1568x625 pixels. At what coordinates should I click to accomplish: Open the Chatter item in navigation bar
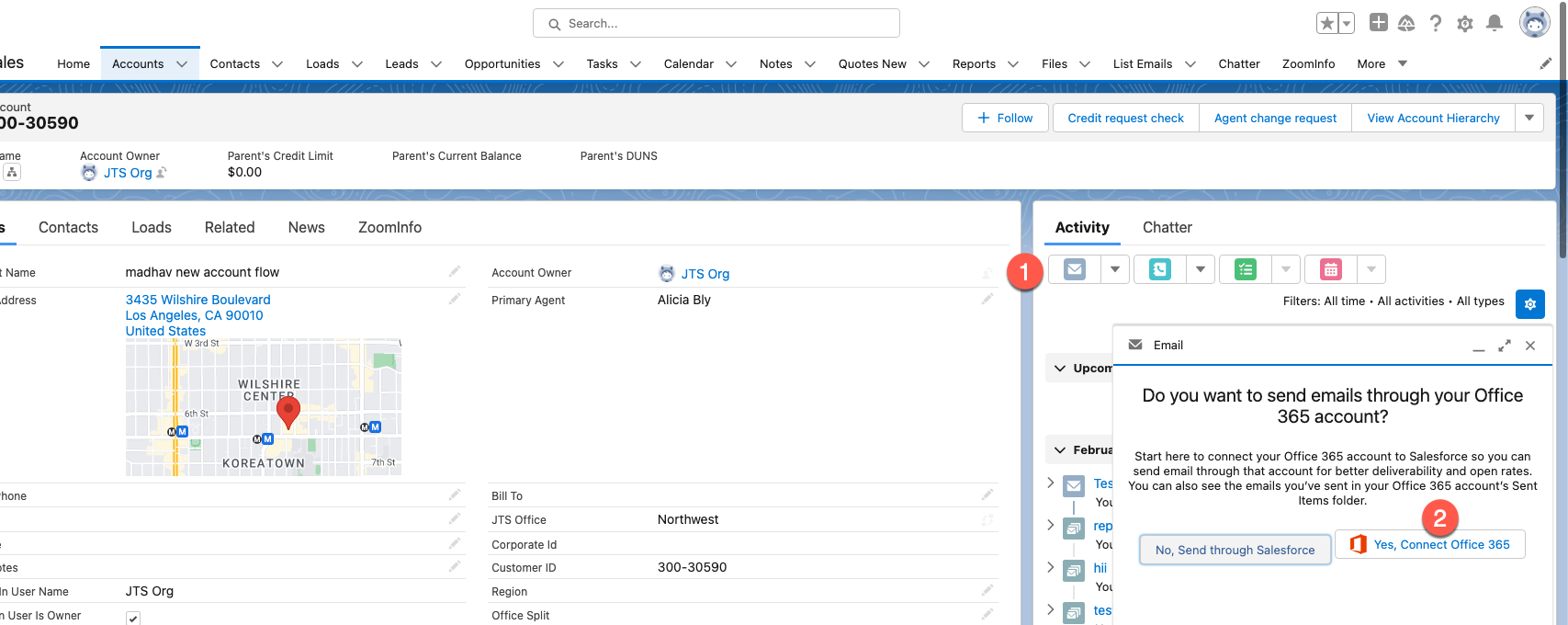[x=1239, y=64]
